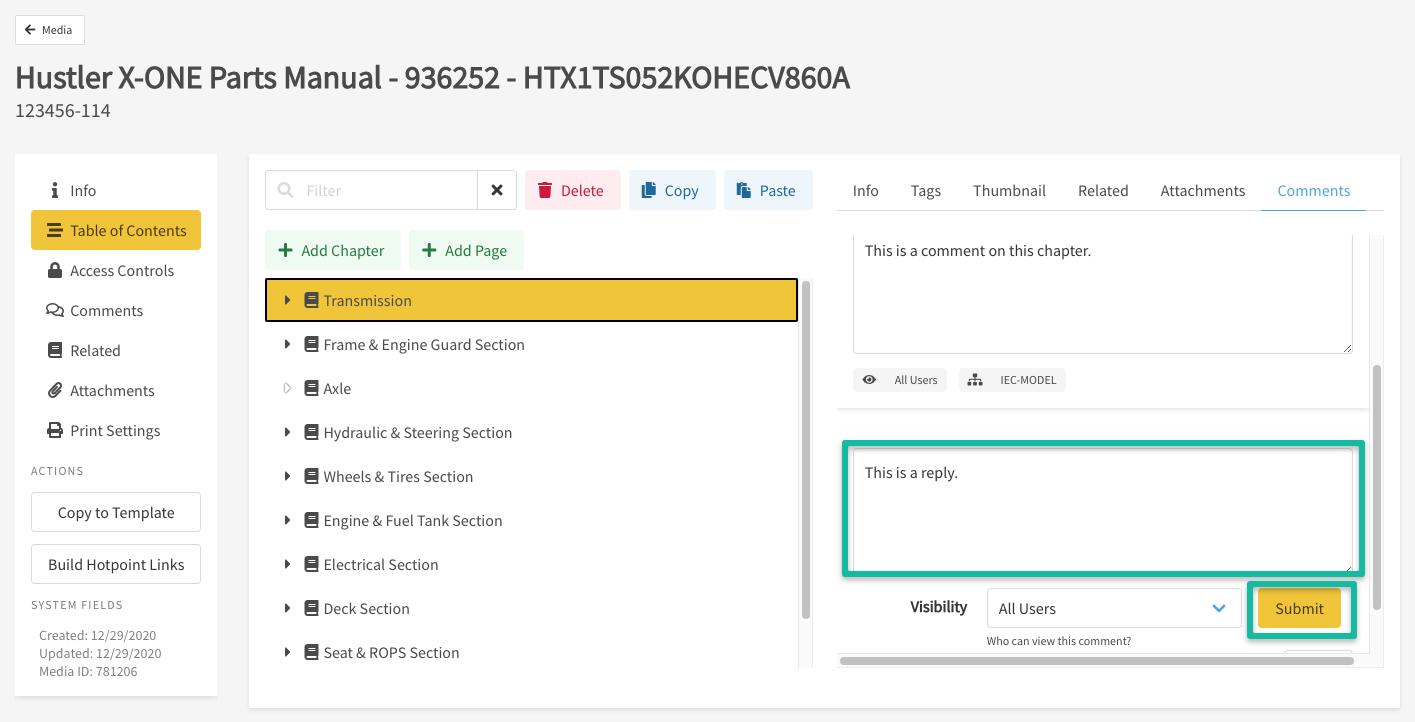Select the Deck Section chapter
The image size is (1415, 722).
(366, 608)
